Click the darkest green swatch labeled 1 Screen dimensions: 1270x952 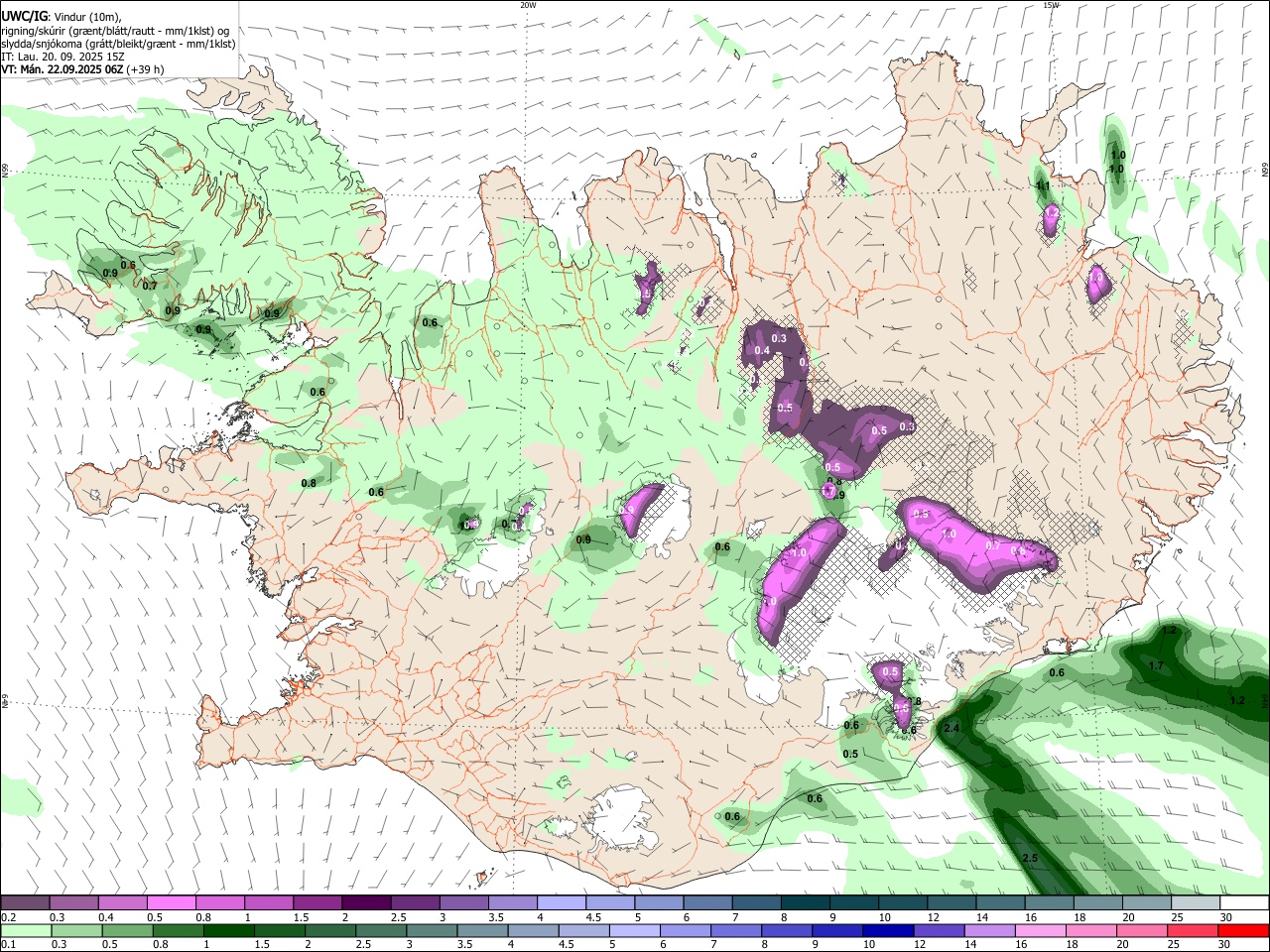[228, 930]
